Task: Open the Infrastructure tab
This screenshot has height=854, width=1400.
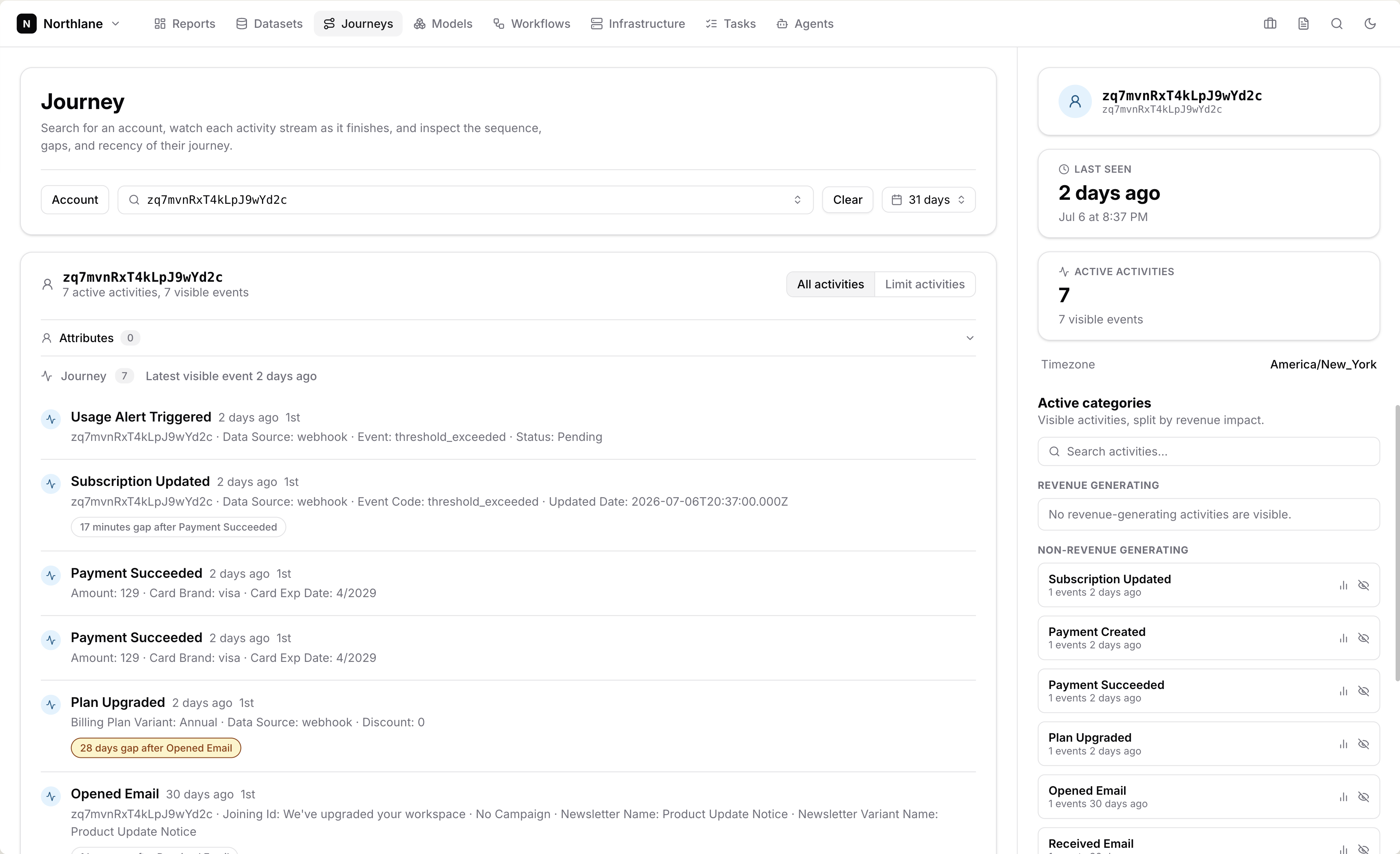Action: (x=638, y=24)
